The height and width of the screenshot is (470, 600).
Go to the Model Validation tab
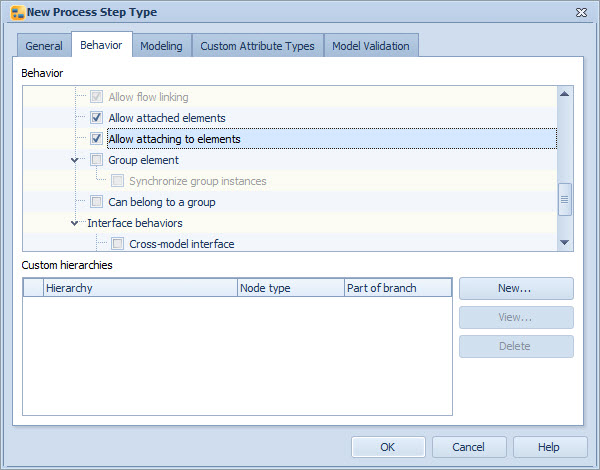(x=372, y=46)
